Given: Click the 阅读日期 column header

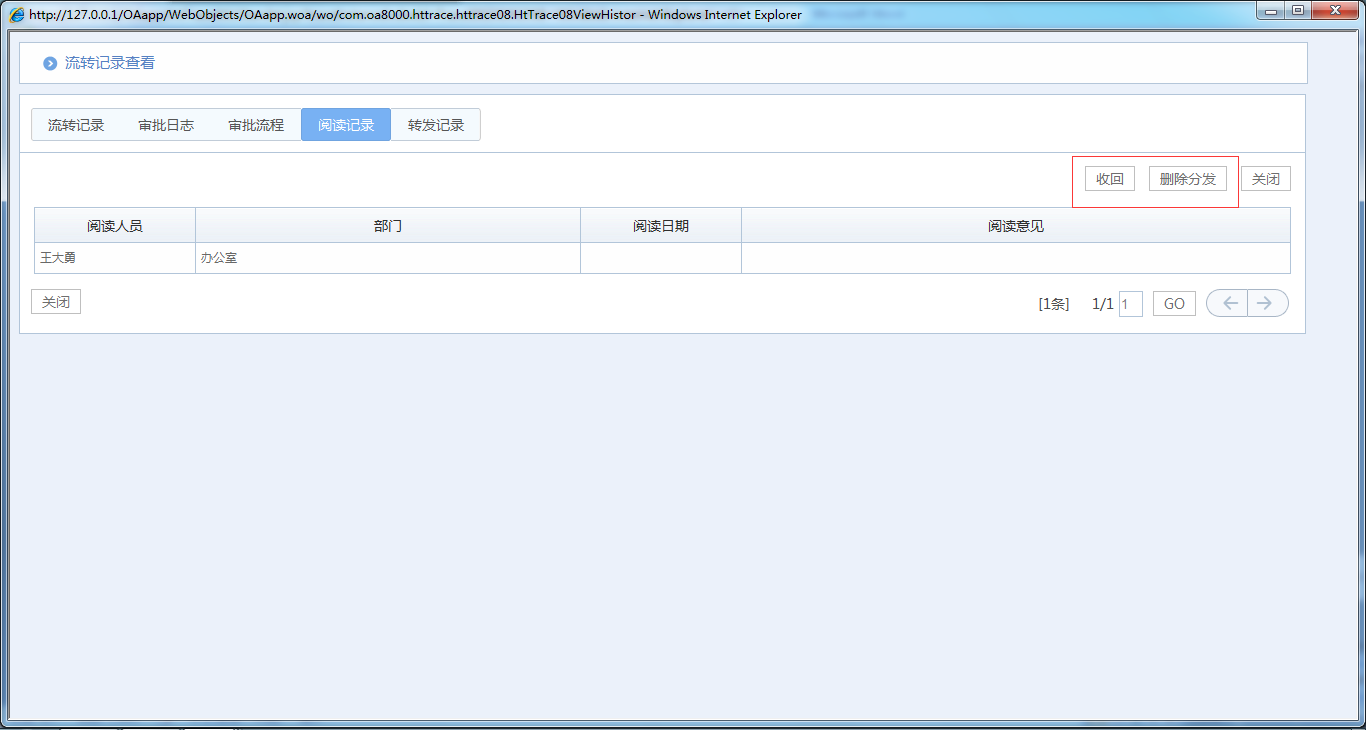Looking at the screenshot, I should [660, 226].
